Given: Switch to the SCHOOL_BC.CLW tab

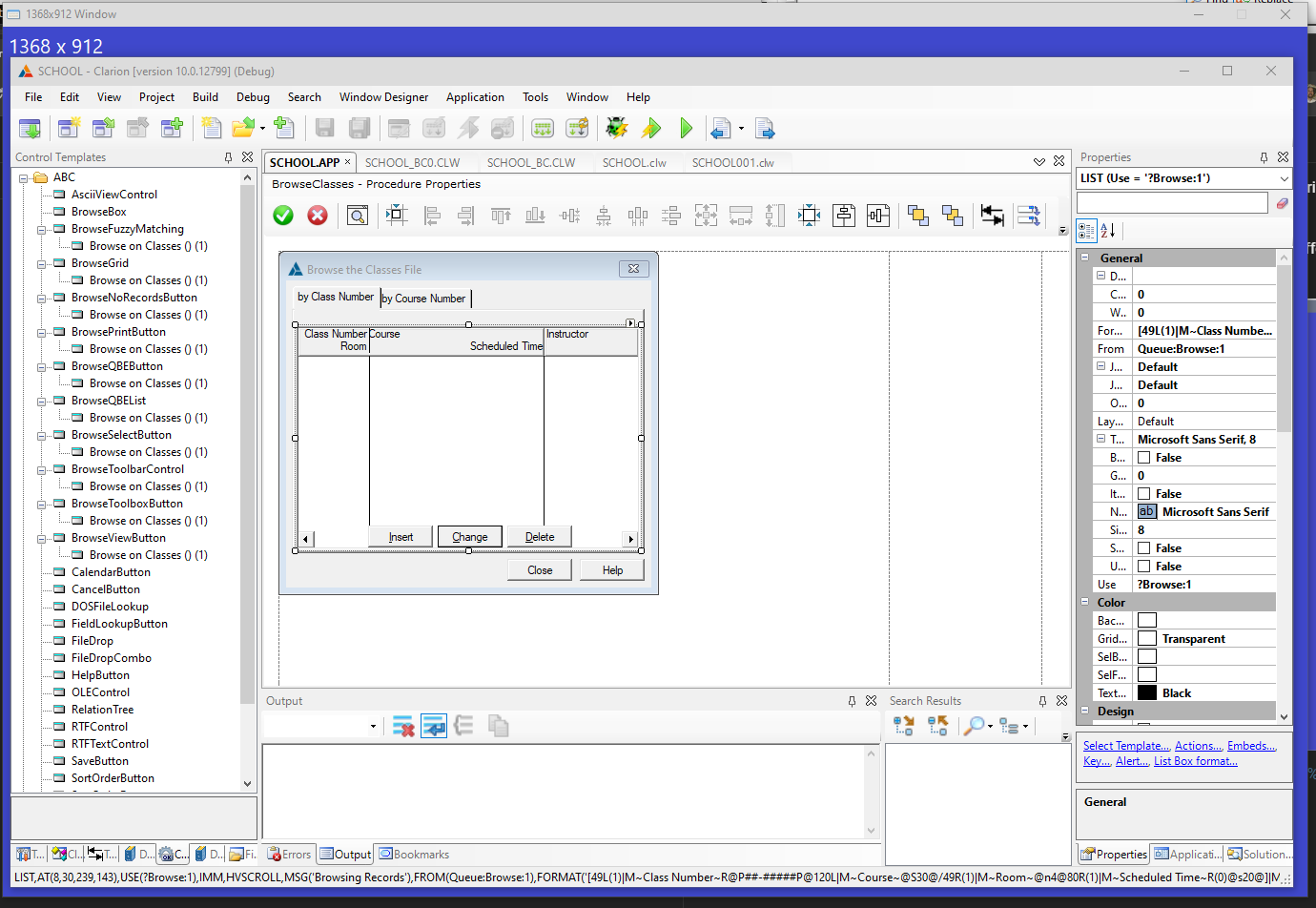Looking at the screenshot, I should 531,163.
